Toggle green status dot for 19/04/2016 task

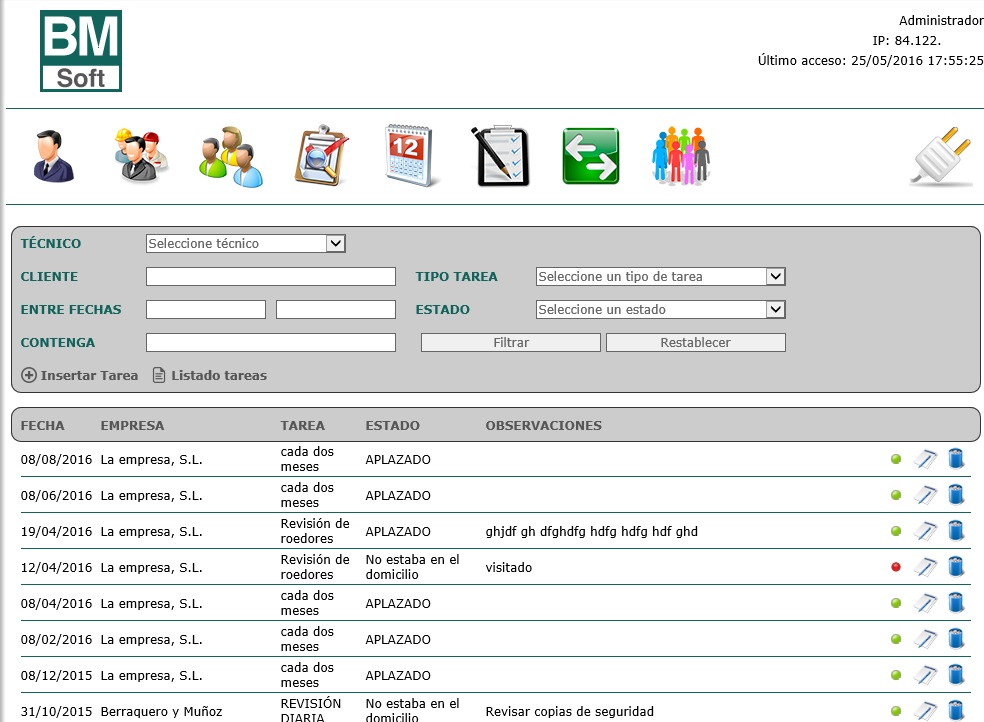(896, 532)
